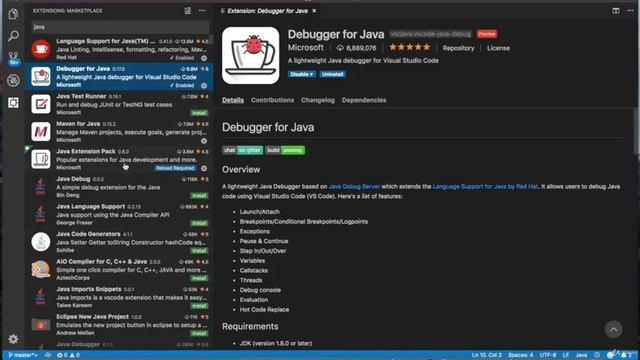
Task: Click the synchronize changes icon in status bar
Action: coord(48,355)
